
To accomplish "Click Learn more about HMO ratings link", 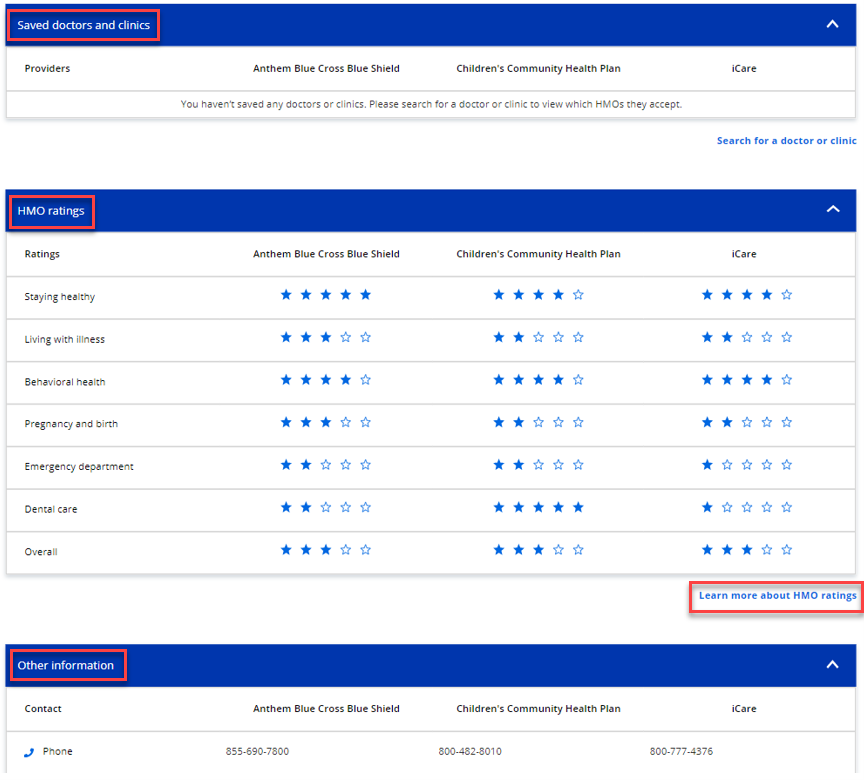I will click(x=777, y=596).
